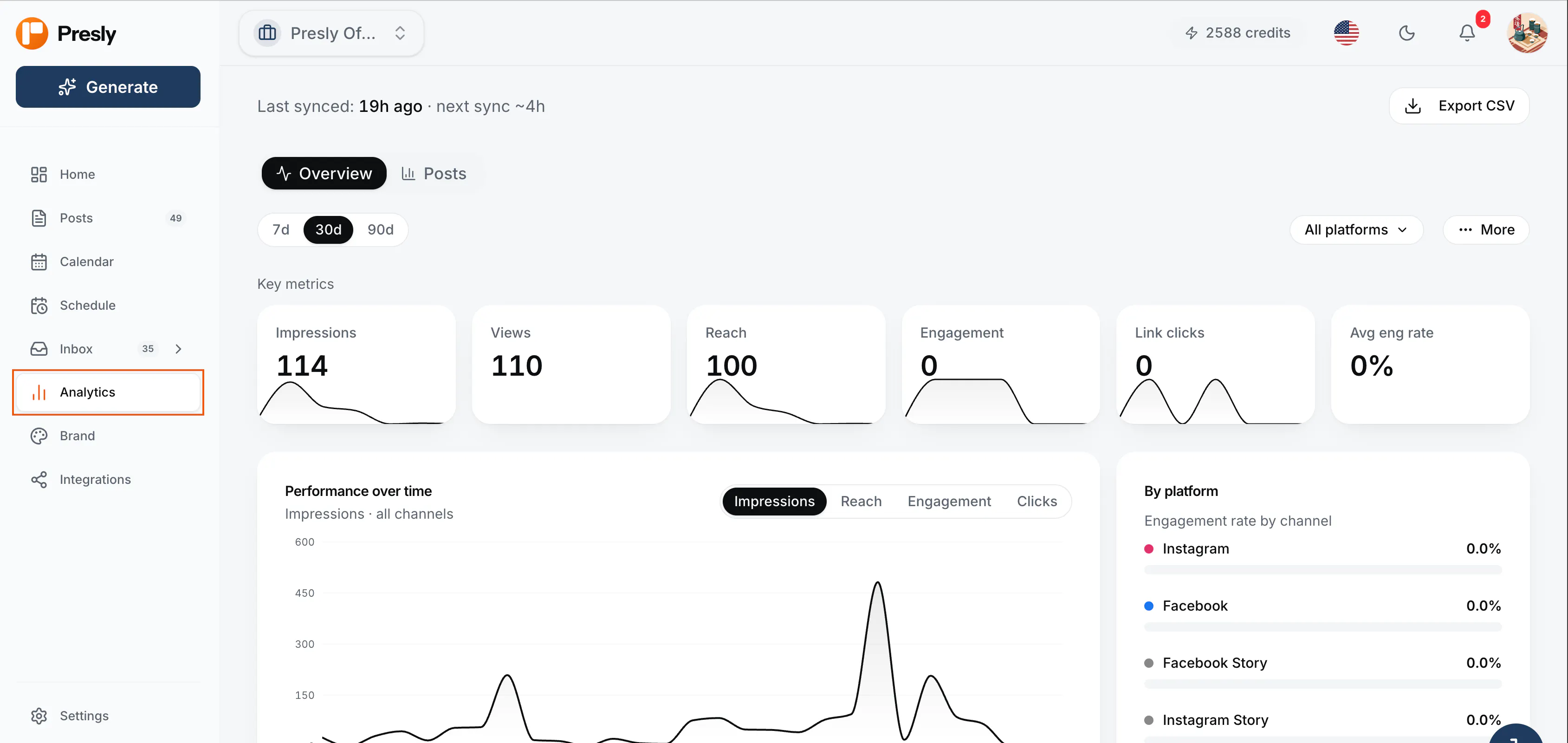Open the Avg eng rate metric card
The height and width of the screenshot is (743, 1568).
pos(1431,365)
